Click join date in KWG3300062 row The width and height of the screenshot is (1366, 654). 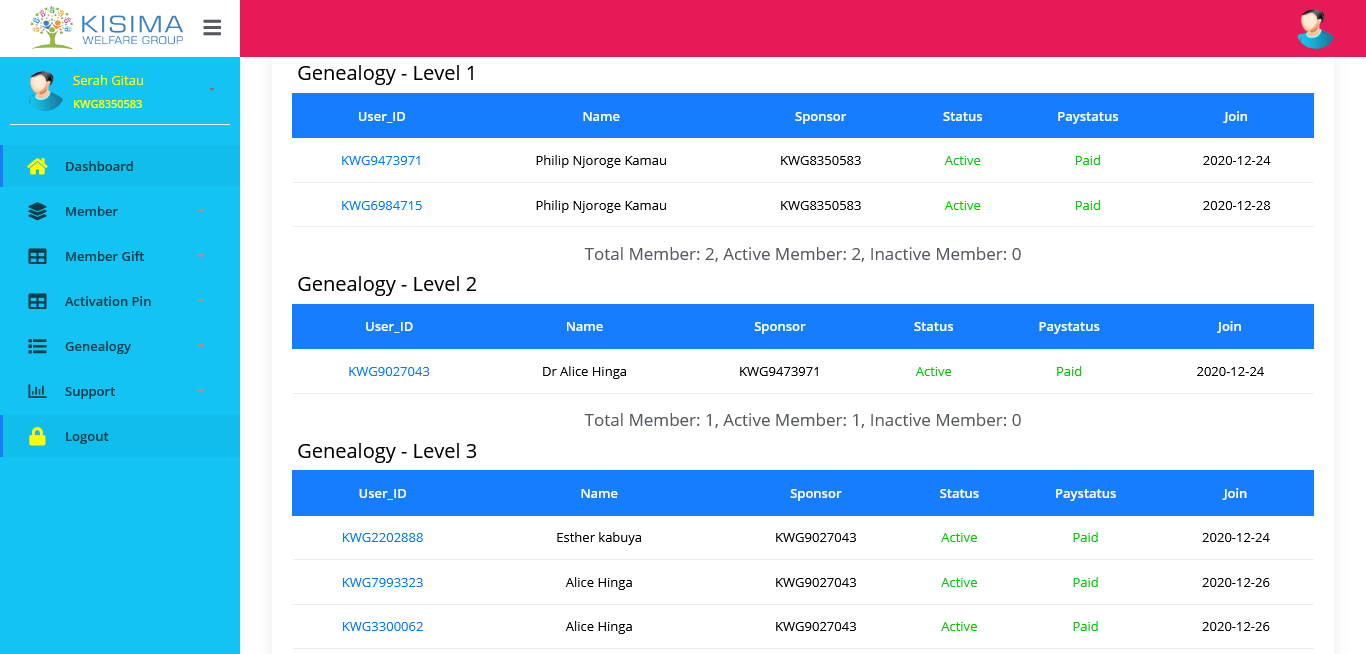coord(1236,626)
